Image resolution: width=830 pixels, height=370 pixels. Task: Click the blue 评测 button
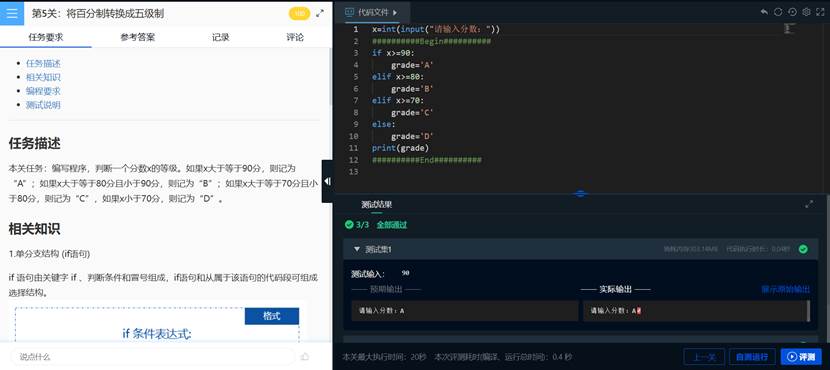801,357
